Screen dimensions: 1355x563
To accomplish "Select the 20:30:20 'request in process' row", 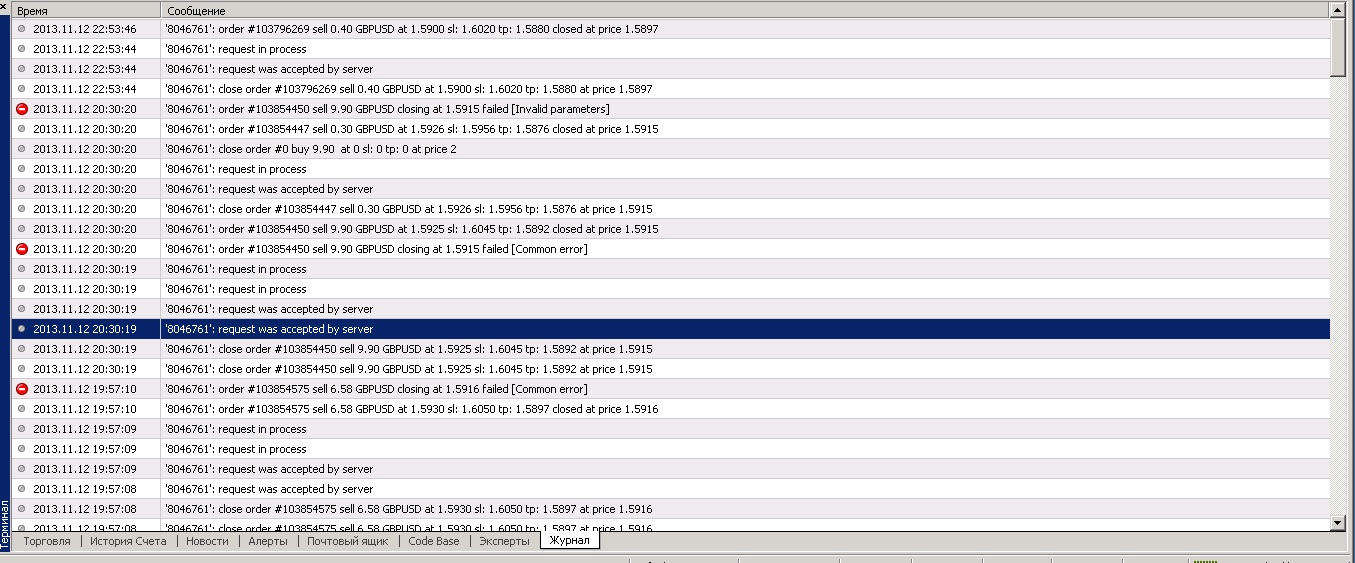I will pyautogui.click(x=671, y=169).
